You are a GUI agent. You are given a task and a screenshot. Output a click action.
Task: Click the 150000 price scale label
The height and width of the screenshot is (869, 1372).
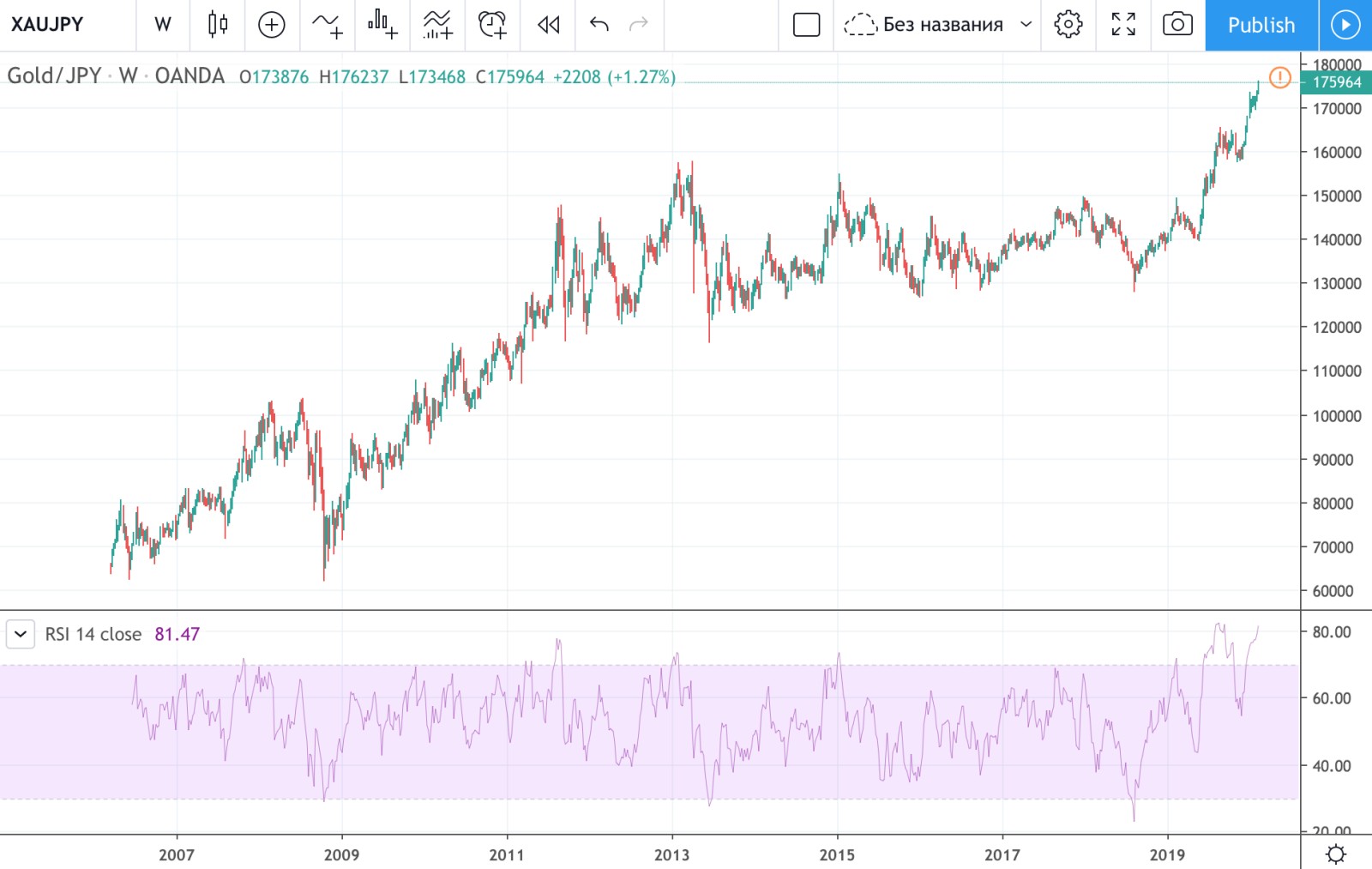[x=1337, y=196]
